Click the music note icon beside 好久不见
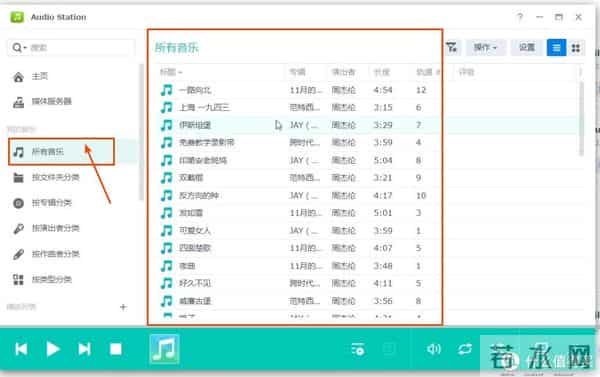Image resolution: width=600 pixels, height=377 pixels. [166, 283]
